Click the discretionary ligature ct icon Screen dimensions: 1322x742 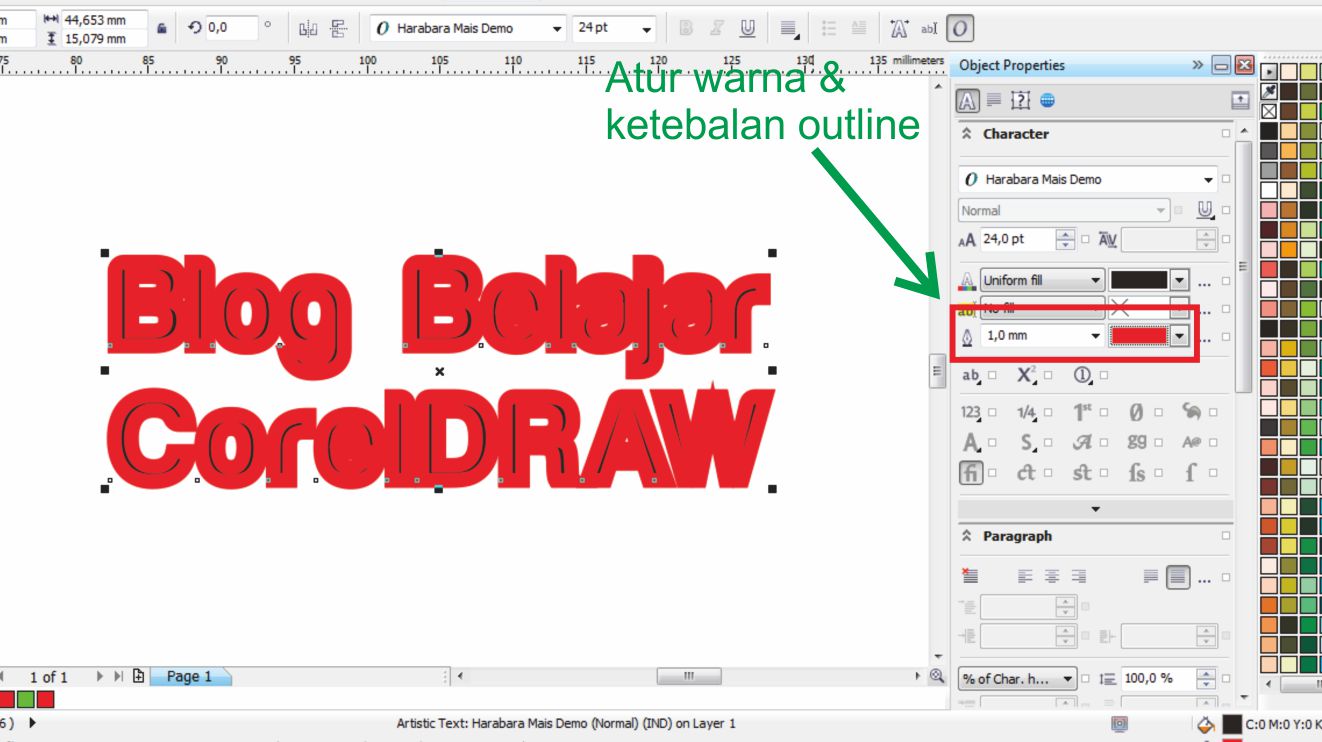click(x=1027, y=473)
